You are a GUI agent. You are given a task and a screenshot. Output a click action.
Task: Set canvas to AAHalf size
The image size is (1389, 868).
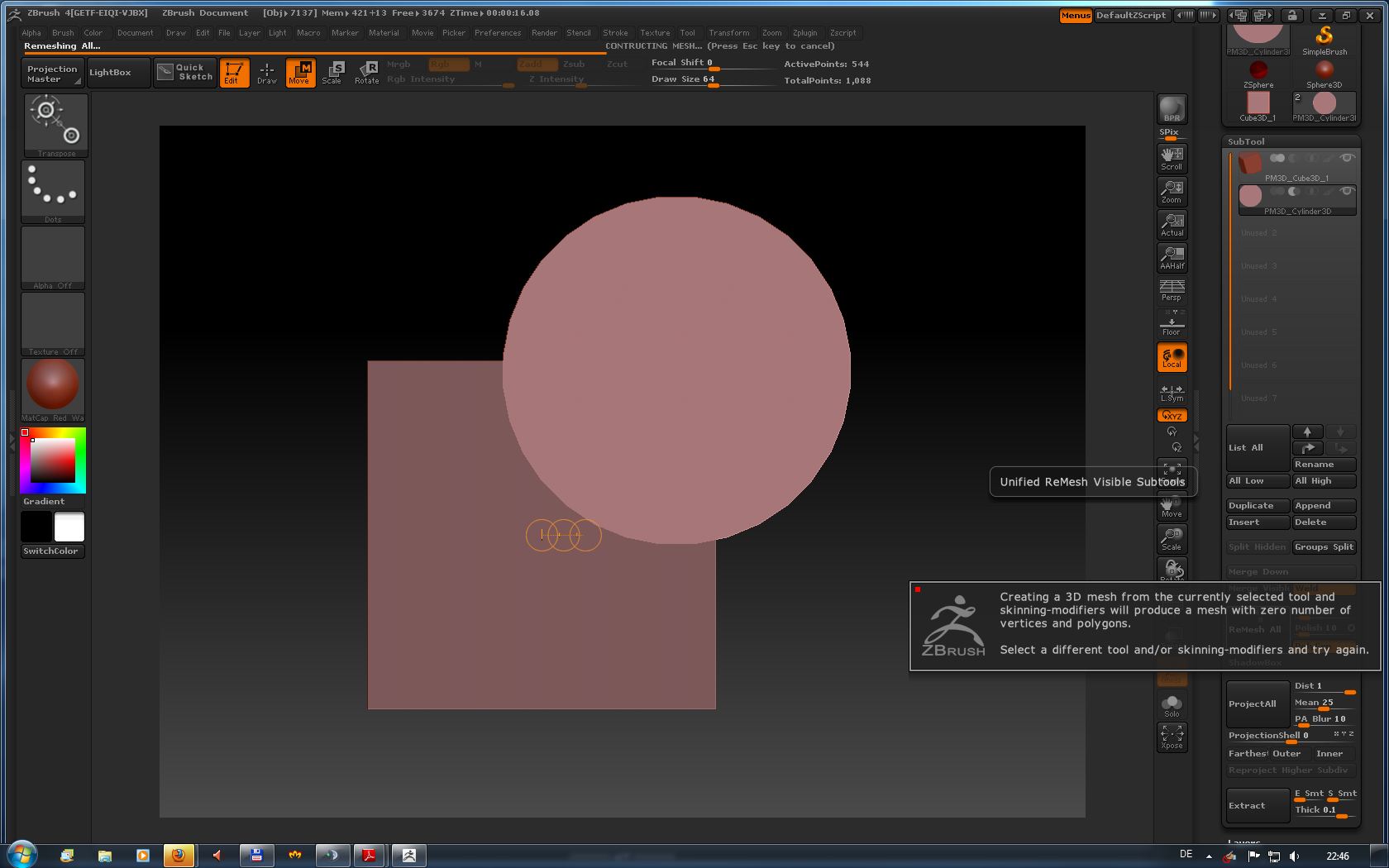click(x=1172, y=257)
